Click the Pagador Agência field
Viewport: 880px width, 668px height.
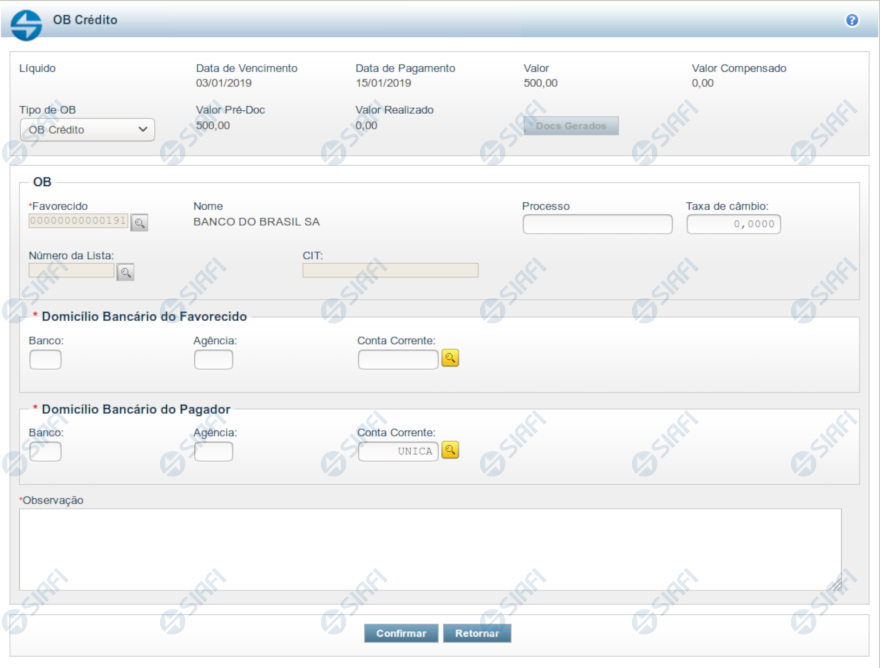213,451
